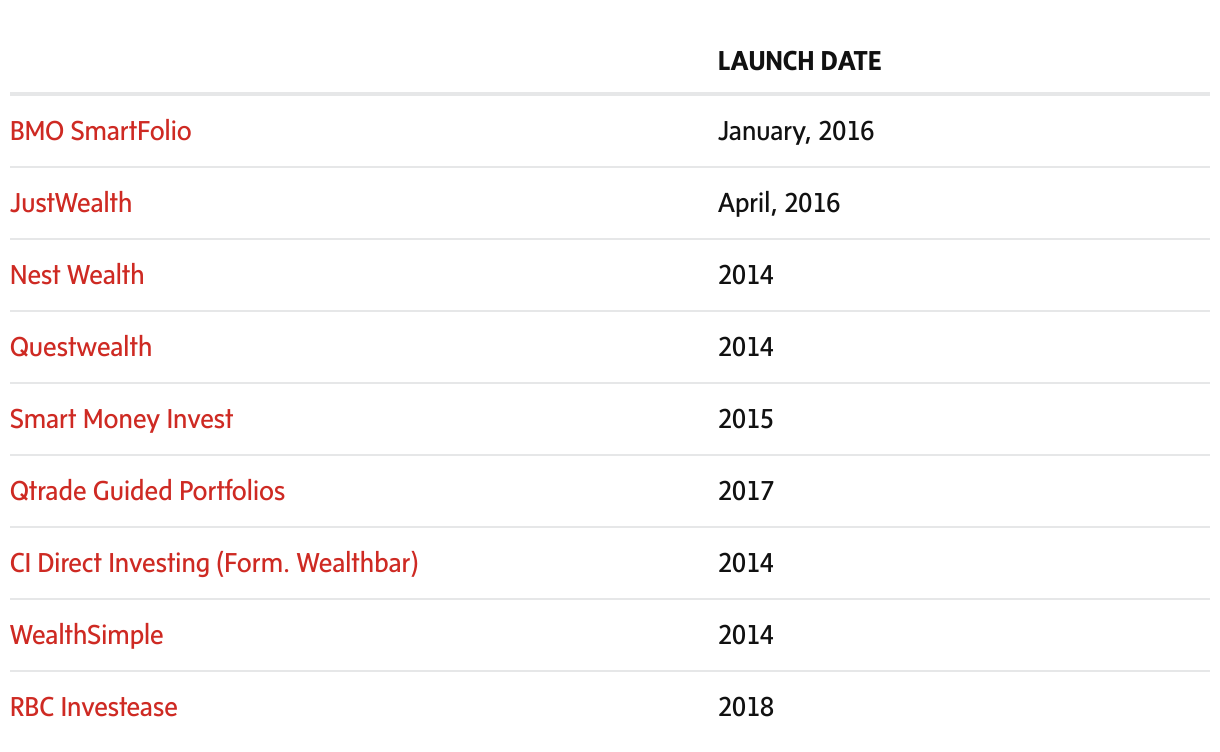Viewport: 1220px width, 752px height.
Task: Select the January, 2016 launch date cell
Action: click(795, 131)
